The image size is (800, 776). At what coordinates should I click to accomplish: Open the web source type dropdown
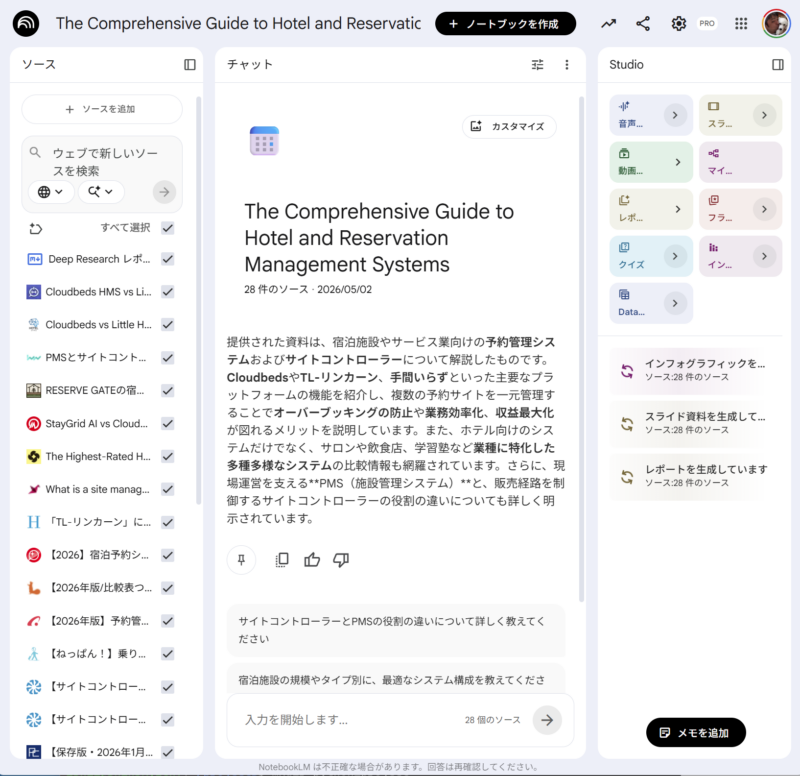[51, 192]
